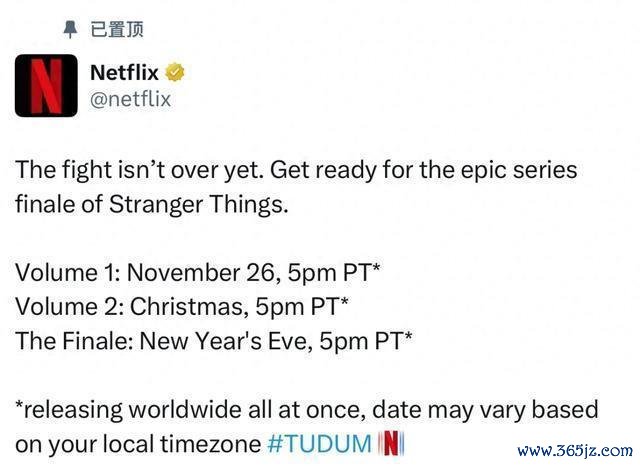This screenshot has width=640, height=466.
Task: Click the 'New Year's Eve' text
Action: (226, 341)
